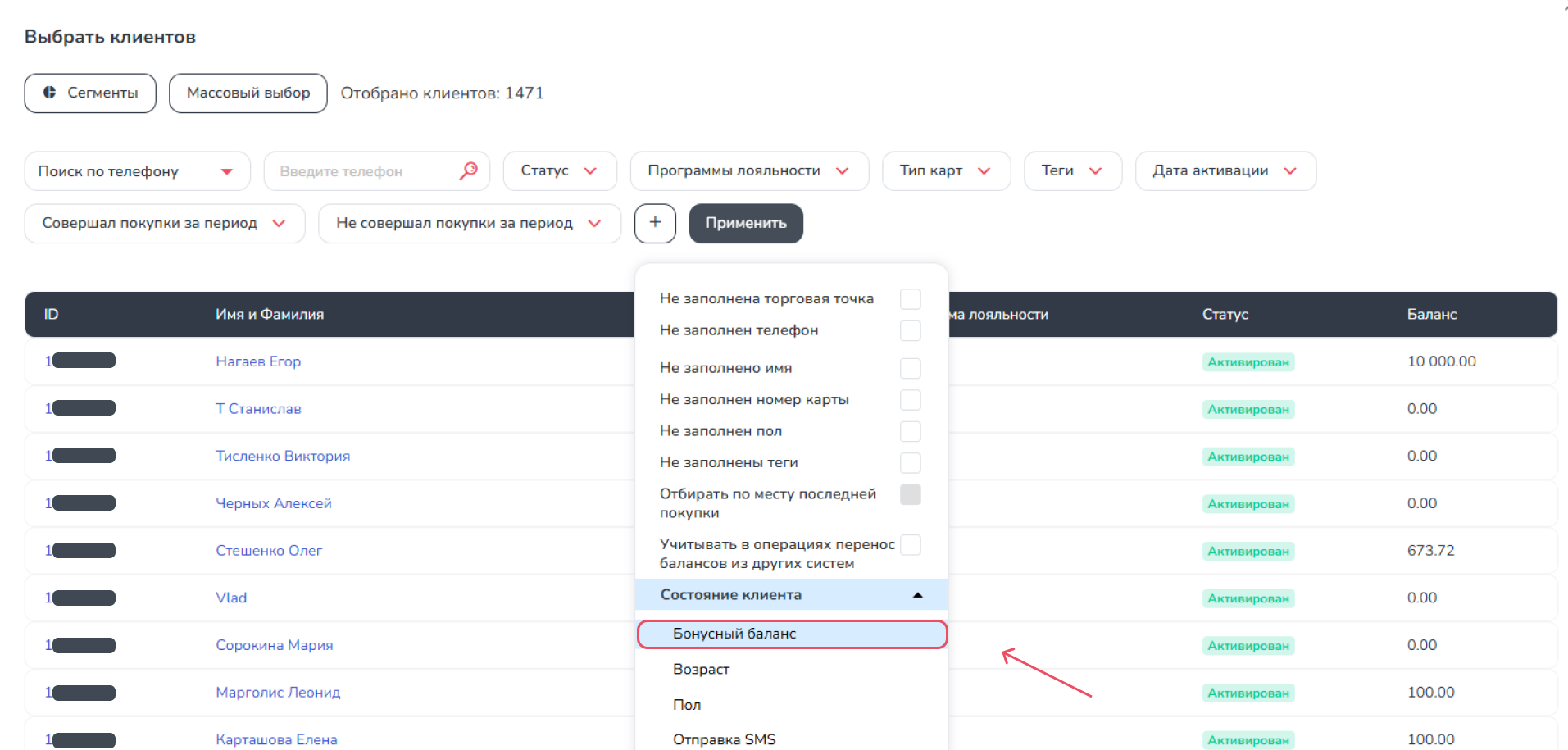This screenshot has width=1568, height=750.
Task: Open the Сегменты pie-chart button
Action: (x=90, y=93)
